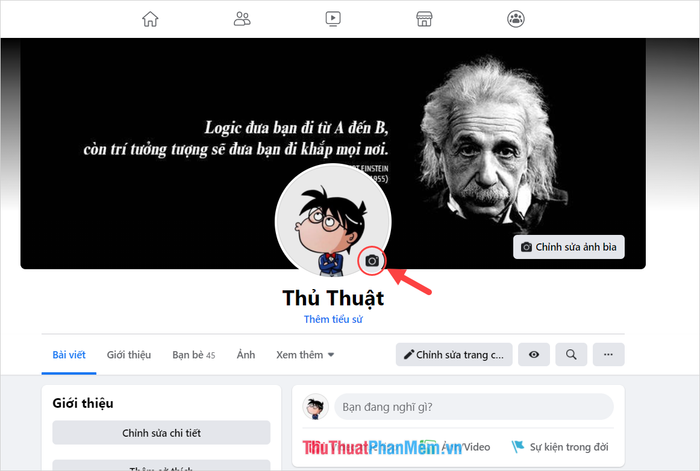700x471 pixels.
Task: Open the Bạn bè 45 tab
Action: [x=194, y=355]
